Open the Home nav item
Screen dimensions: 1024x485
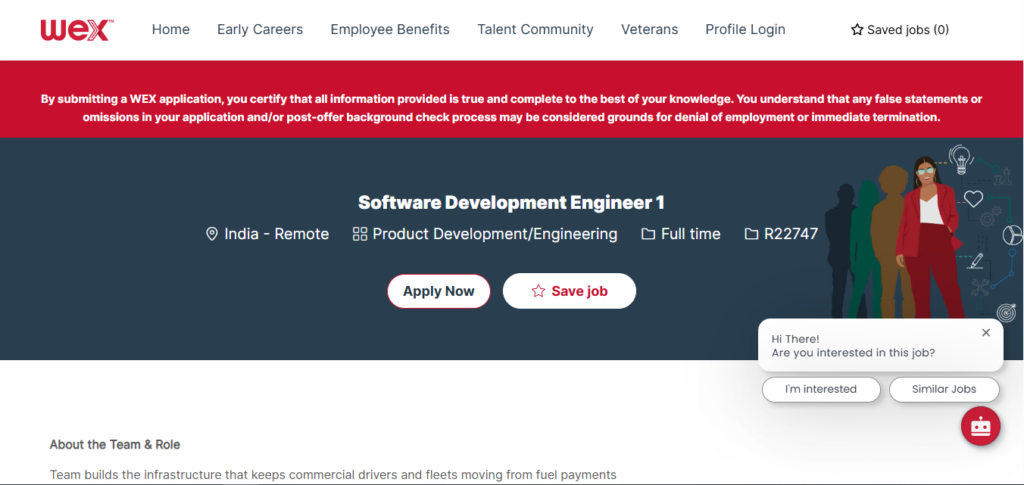click(170, 29)
